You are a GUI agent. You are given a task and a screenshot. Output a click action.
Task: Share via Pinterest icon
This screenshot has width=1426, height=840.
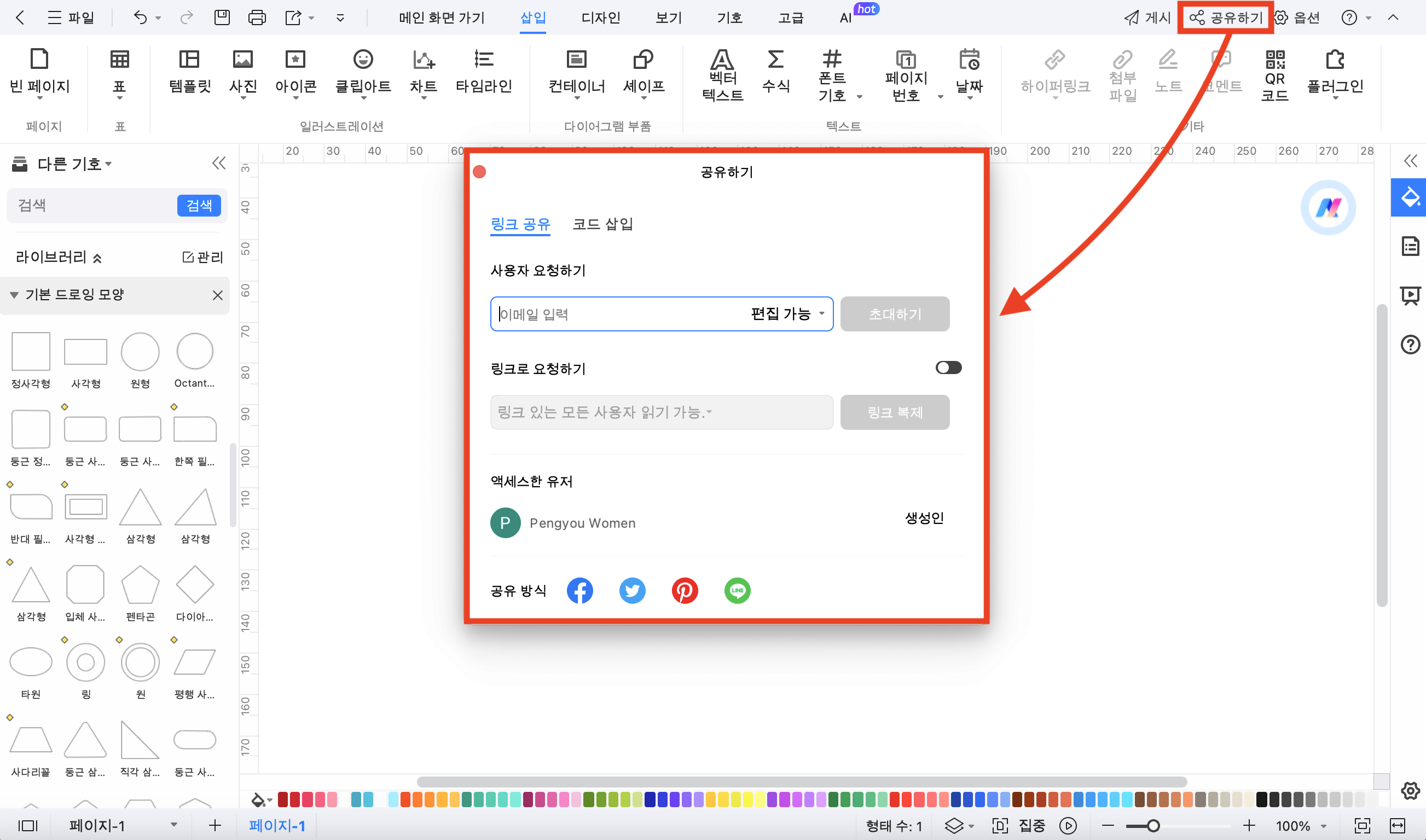tap(685, 591)
